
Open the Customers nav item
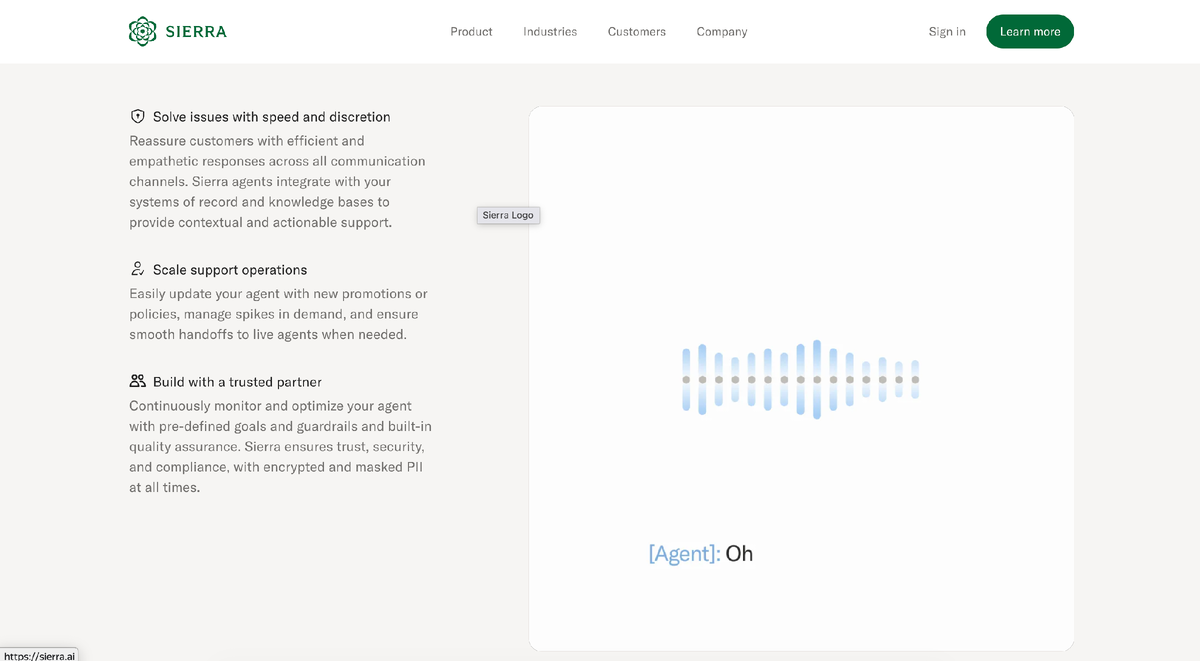click(637, 32)
